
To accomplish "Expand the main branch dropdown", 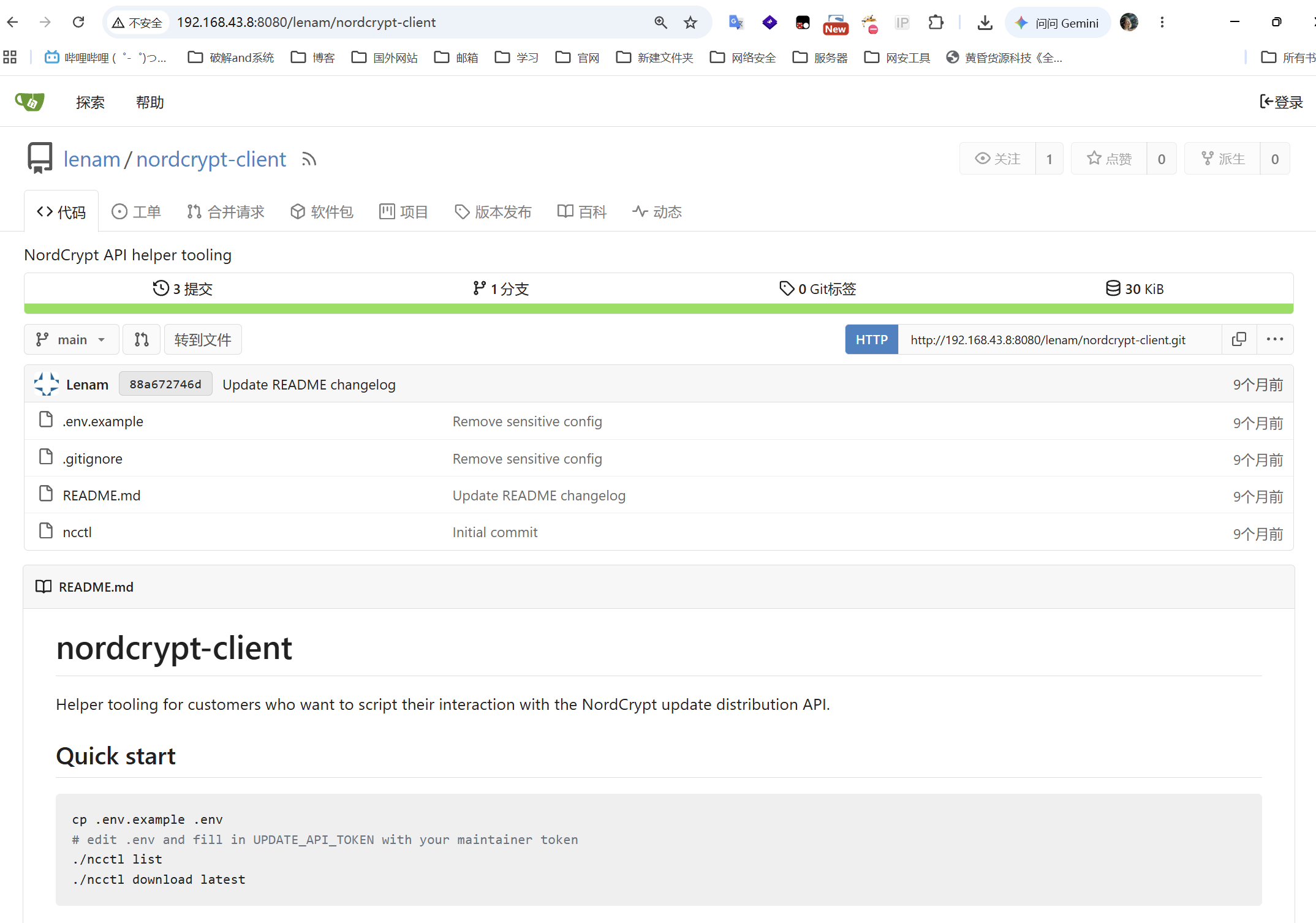I will tap(72, 339).
